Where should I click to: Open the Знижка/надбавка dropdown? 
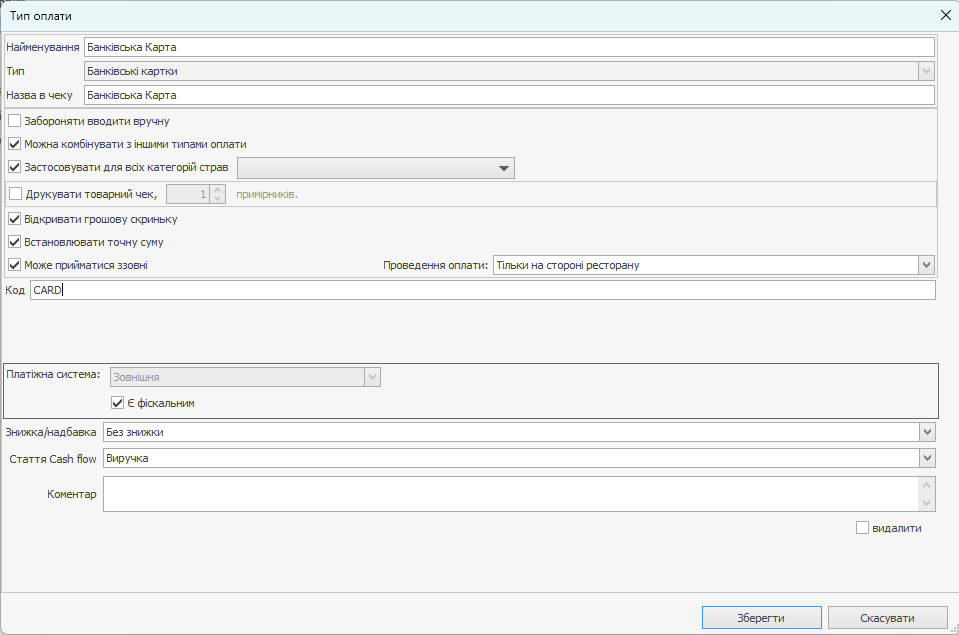click(x=926, y=432)
